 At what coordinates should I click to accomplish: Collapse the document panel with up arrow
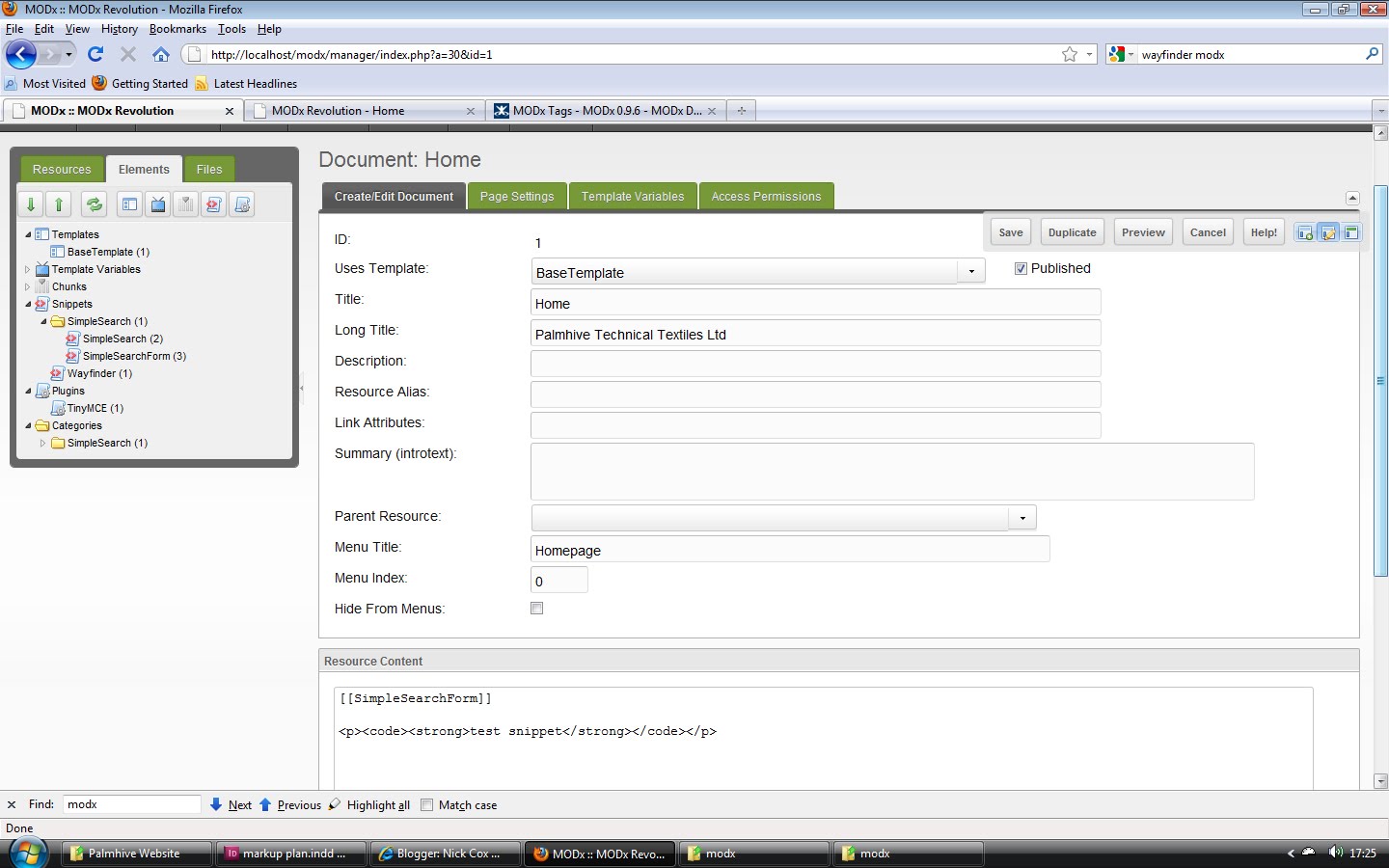coord(1352,198)
